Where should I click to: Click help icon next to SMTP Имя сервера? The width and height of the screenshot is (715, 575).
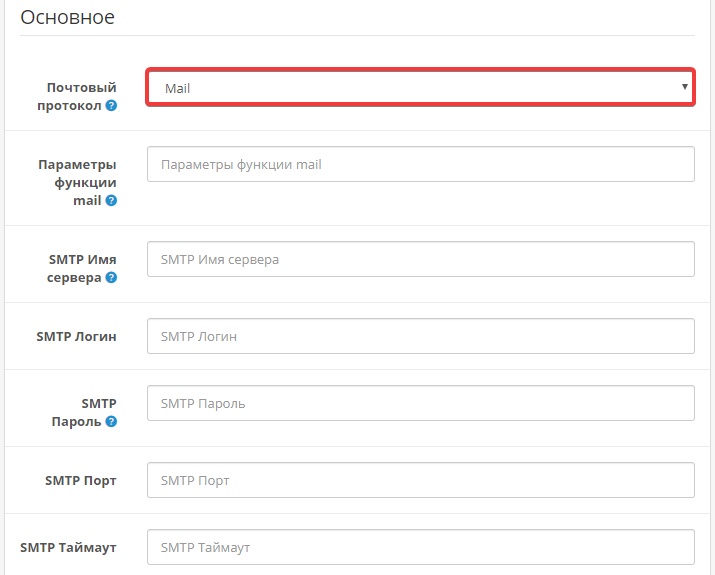(111, 278)
